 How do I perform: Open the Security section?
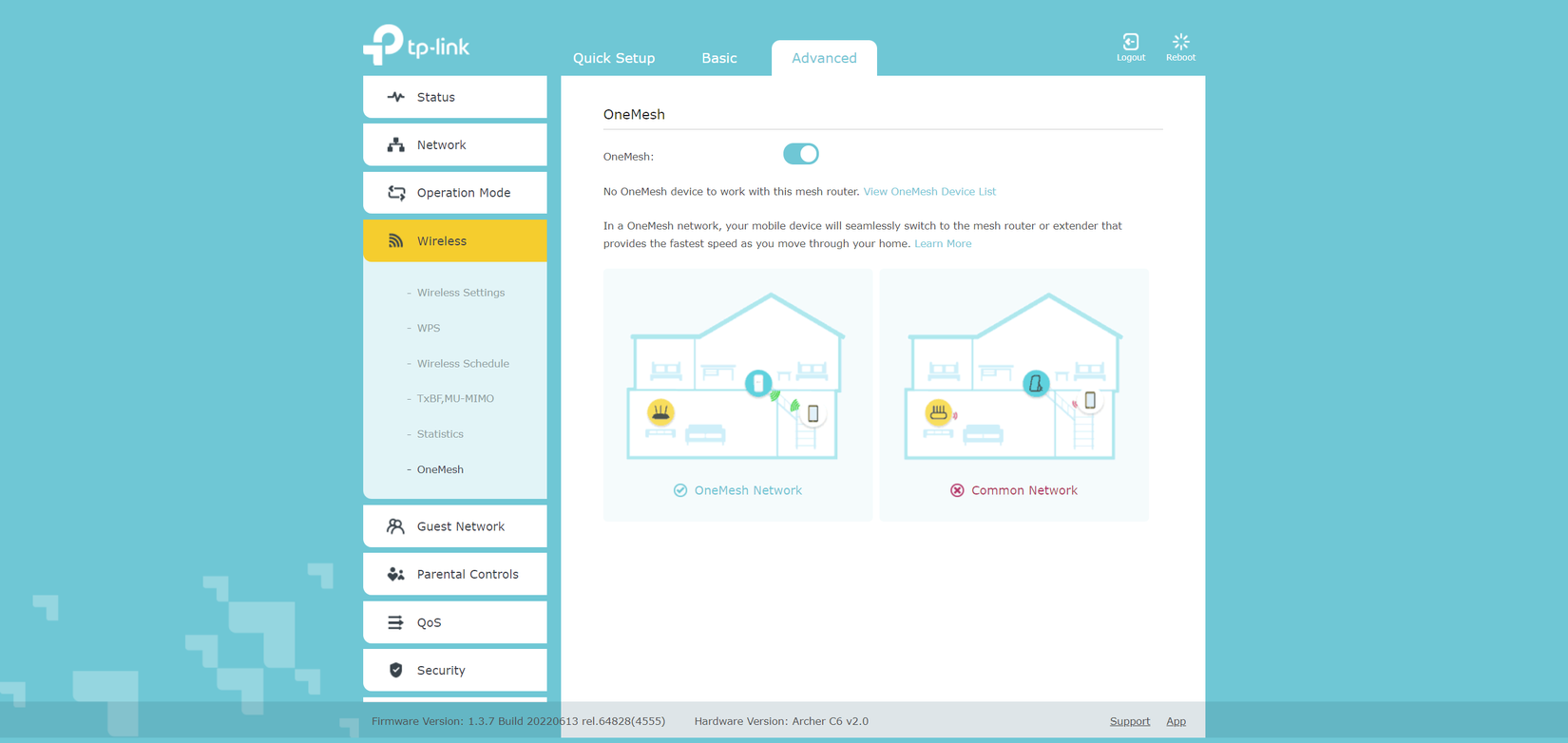coord(455,670)
